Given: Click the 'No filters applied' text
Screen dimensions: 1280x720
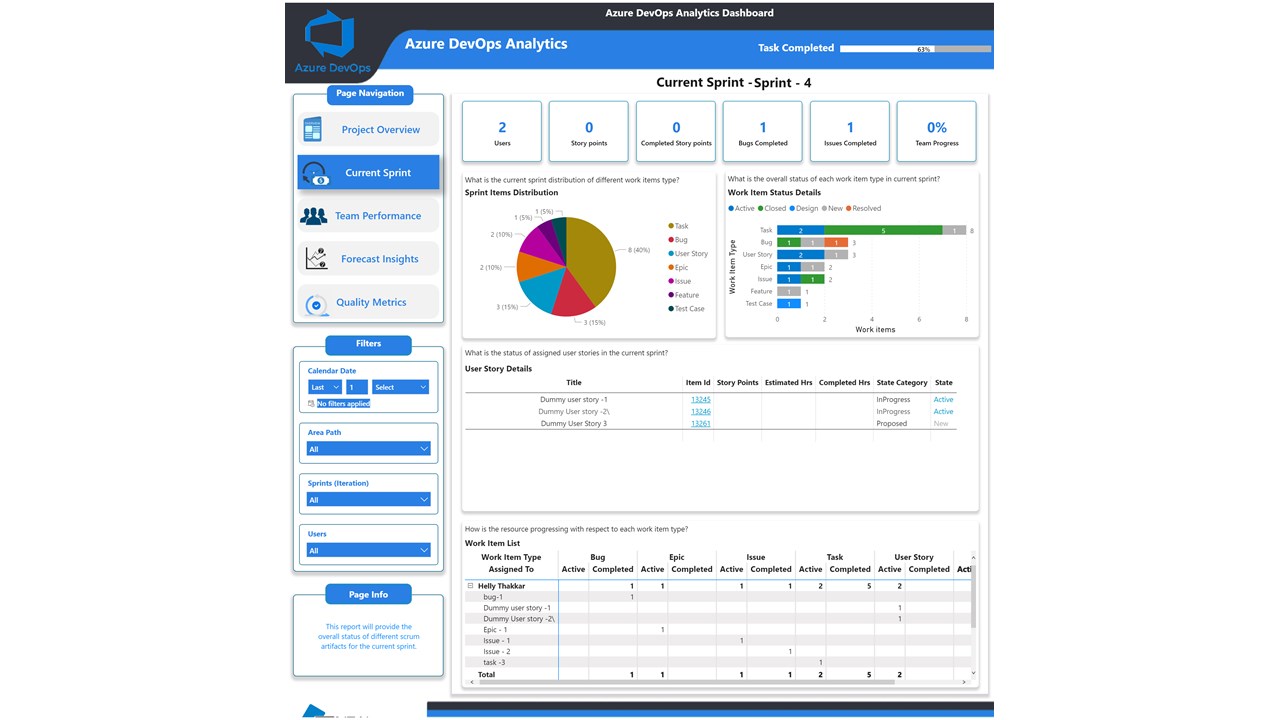Looking at the screenshot, I should 343,403.
